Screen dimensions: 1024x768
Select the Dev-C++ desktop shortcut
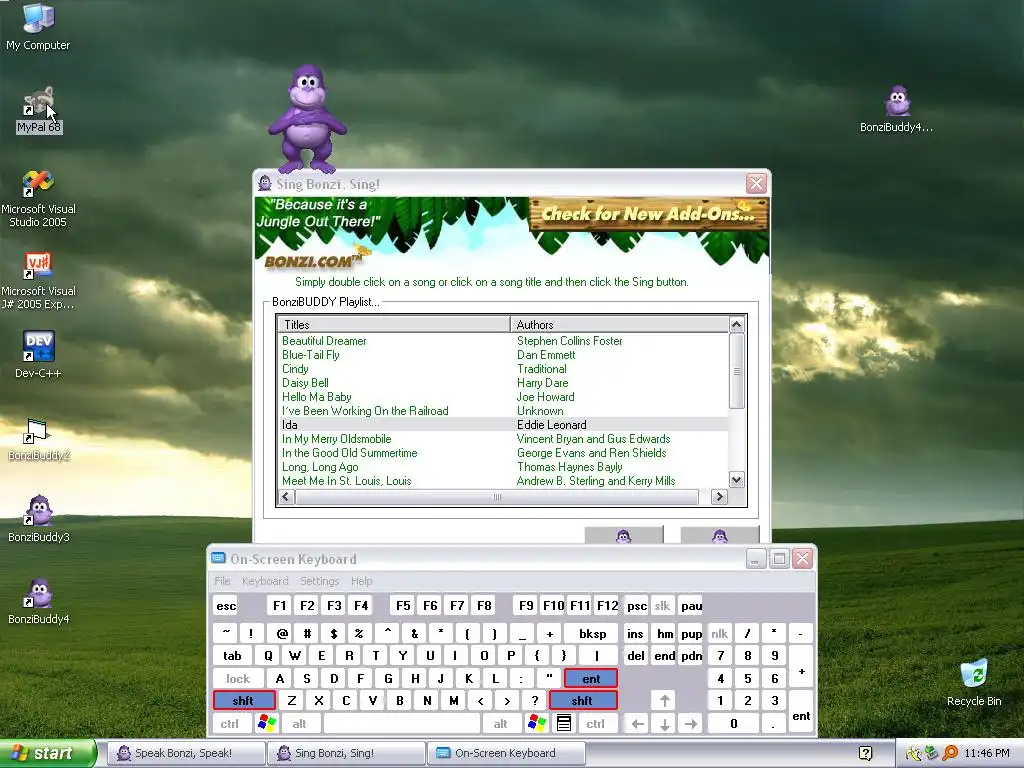(38, 355)
